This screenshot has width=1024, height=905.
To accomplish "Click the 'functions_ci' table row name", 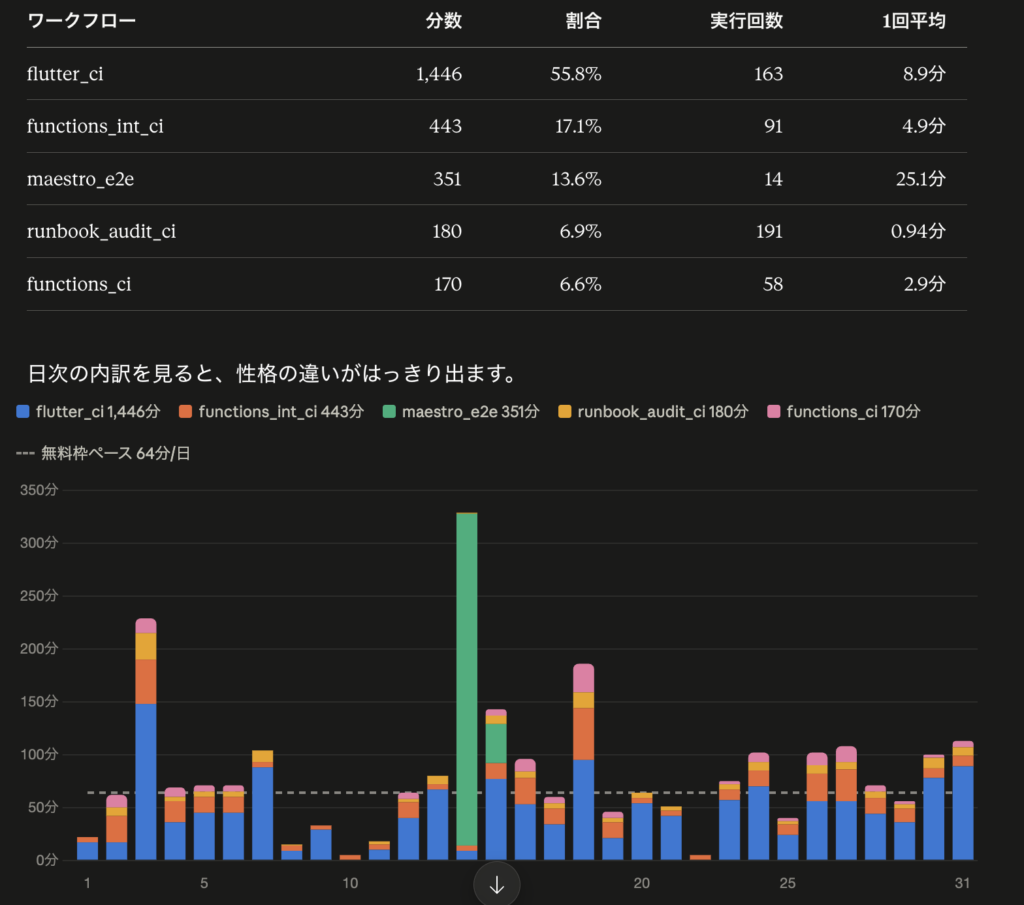I will coord(78,284).
